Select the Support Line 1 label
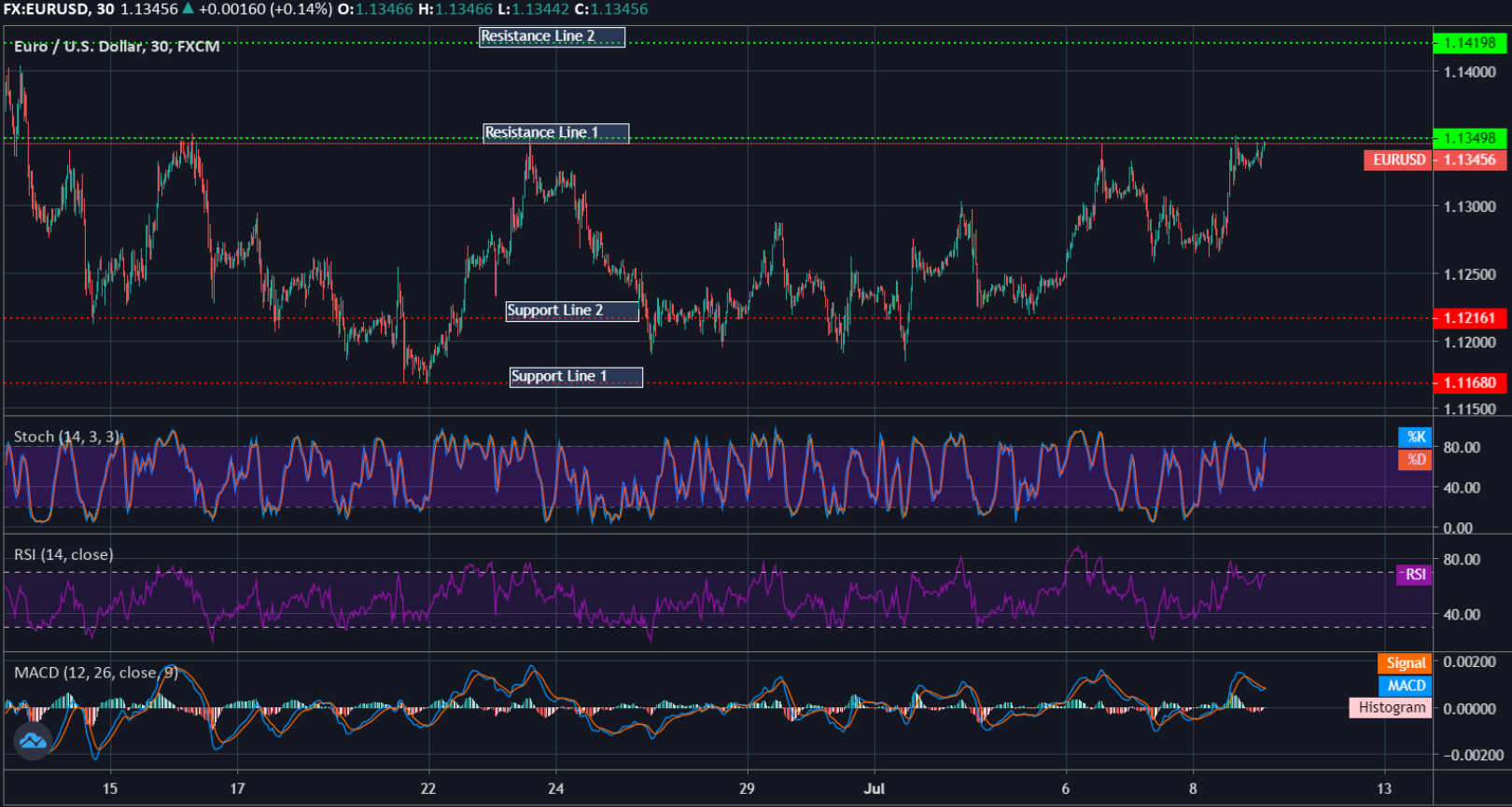This screenshot has width=1512, height=807. point(576,377)
